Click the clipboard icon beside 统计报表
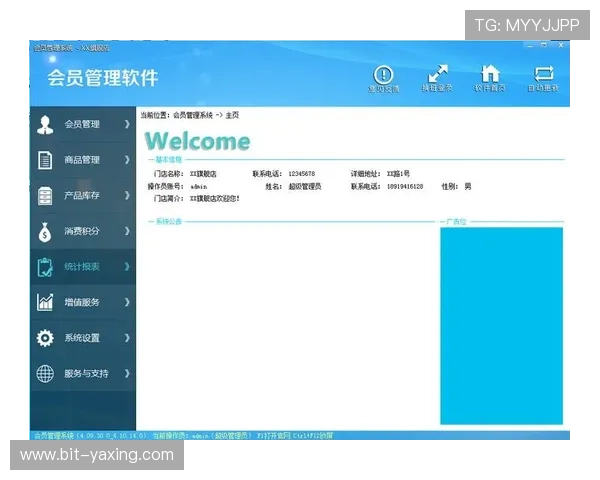 pos(45,267)
